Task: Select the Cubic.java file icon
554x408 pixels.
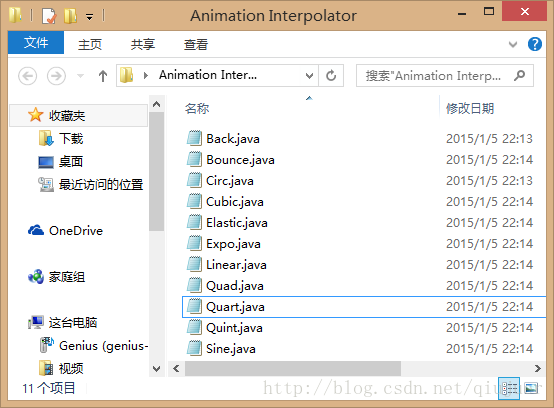Action: [194, 201]
